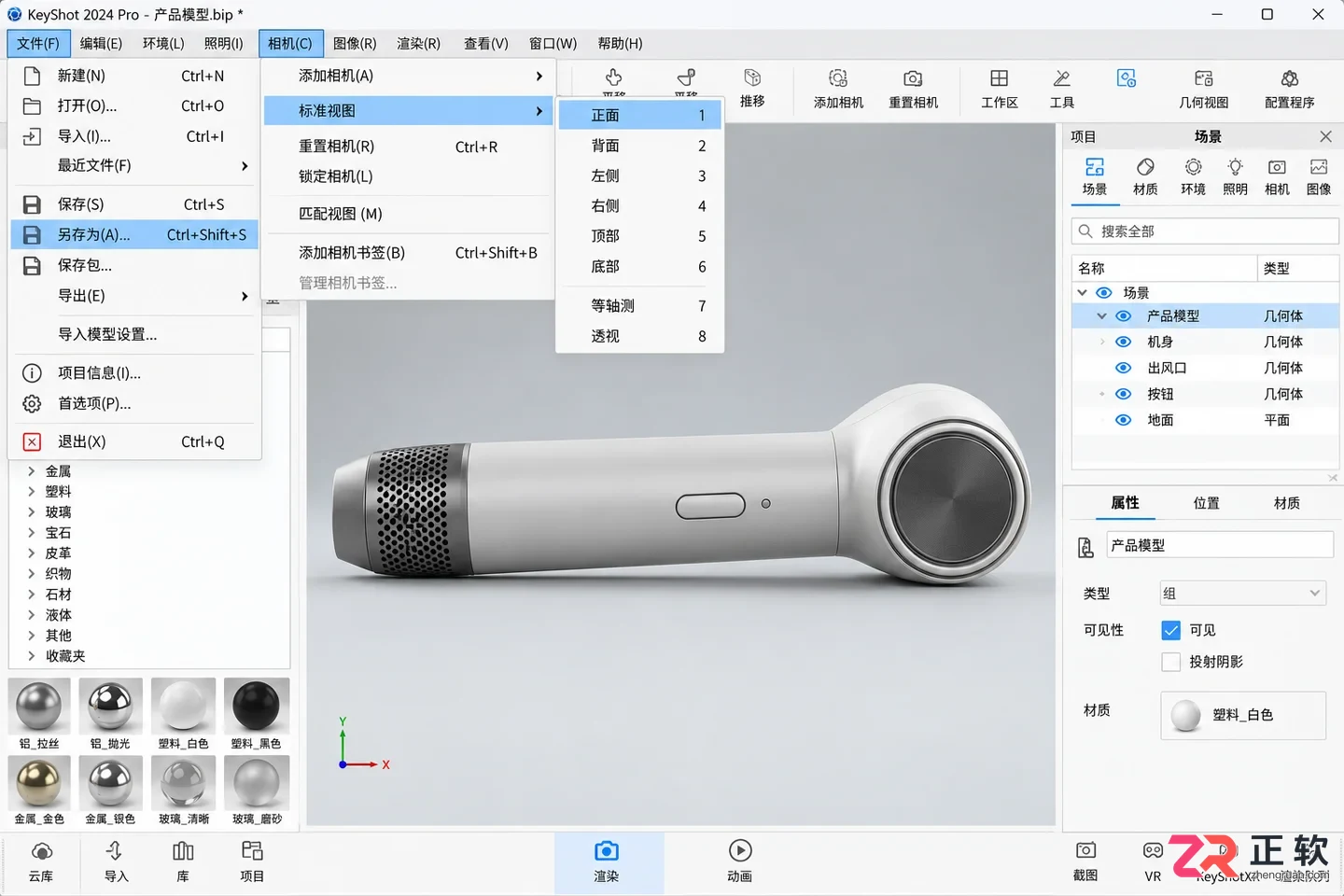Open the 动画 playback icon

[x=740, y=851]
